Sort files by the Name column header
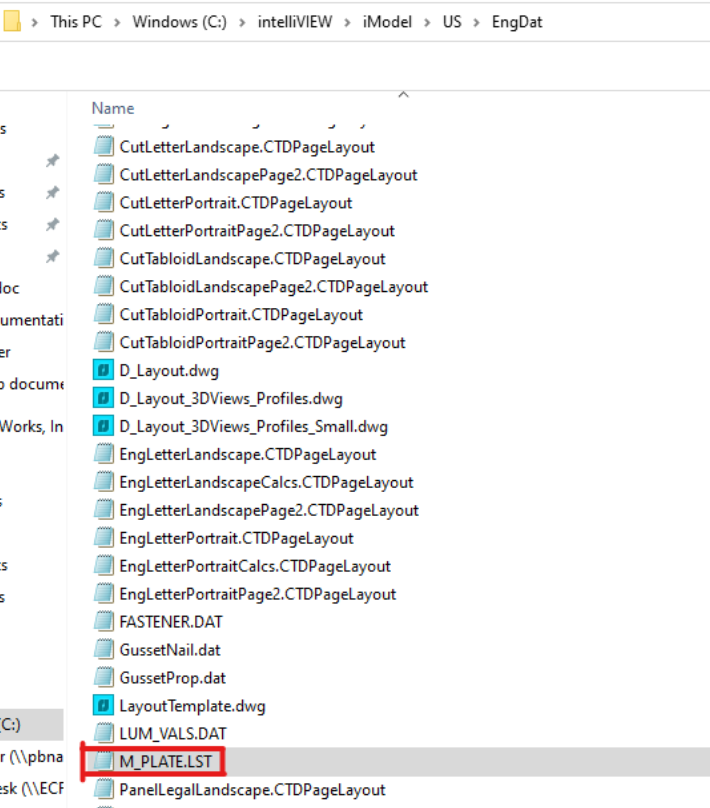Screen dimensions: 710x808 click(x=112, y=108)
